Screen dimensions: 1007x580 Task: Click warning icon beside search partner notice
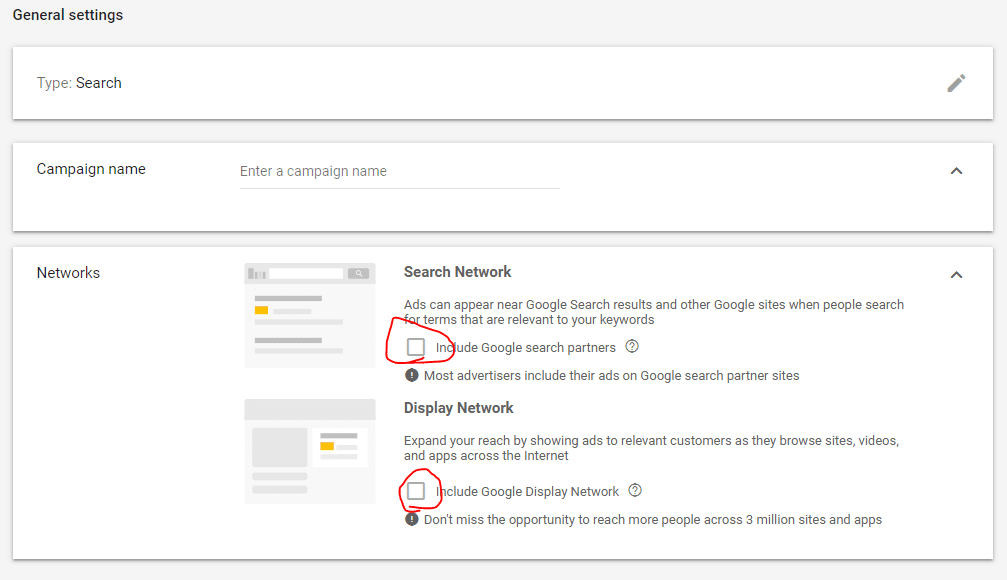click(x=412, y=375)
